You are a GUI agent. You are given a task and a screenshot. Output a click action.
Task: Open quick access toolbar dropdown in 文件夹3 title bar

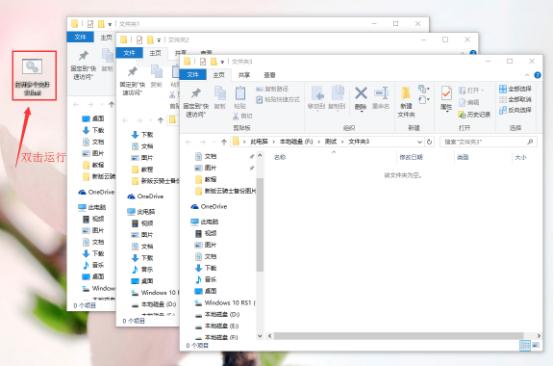pos(223,62)
